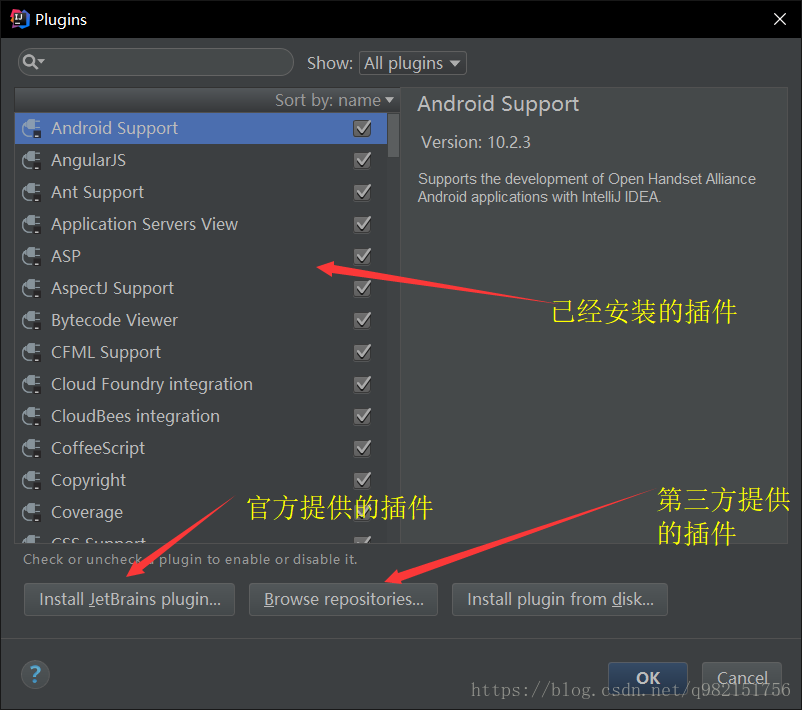This screenshot has width=802, height=710.
Task: Select the Cloud Foundry integration name
Action: 152,384
